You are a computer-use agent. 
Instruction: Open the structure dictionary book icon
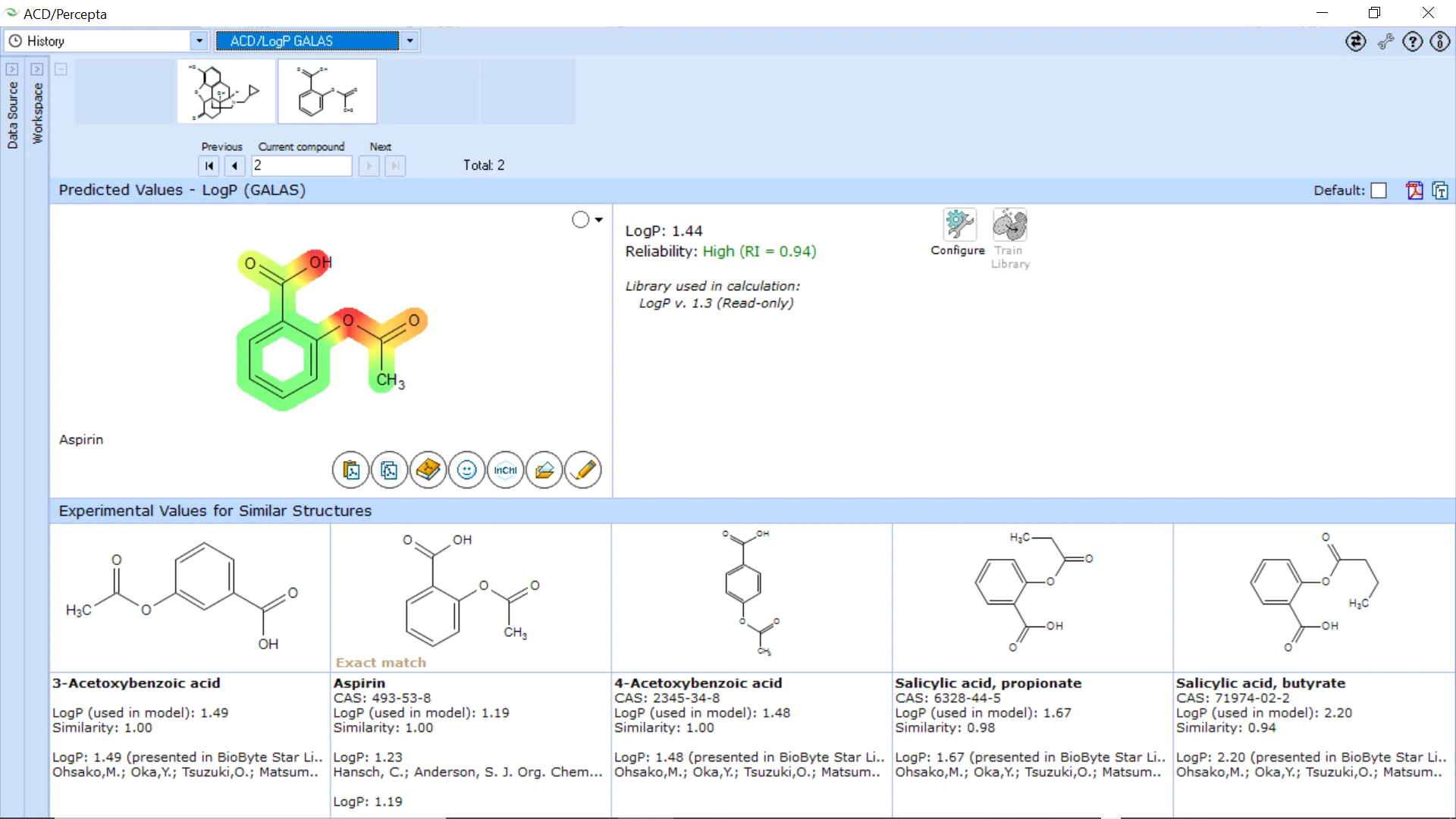pyautogui.click(x=428, y=470)
